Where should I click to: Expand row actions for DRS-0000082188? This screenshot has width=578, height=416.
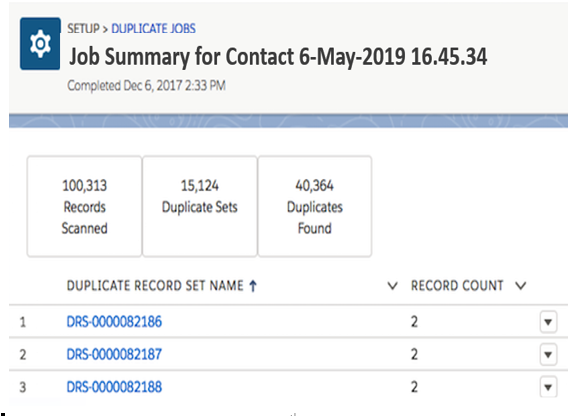[x=548, y=387]
